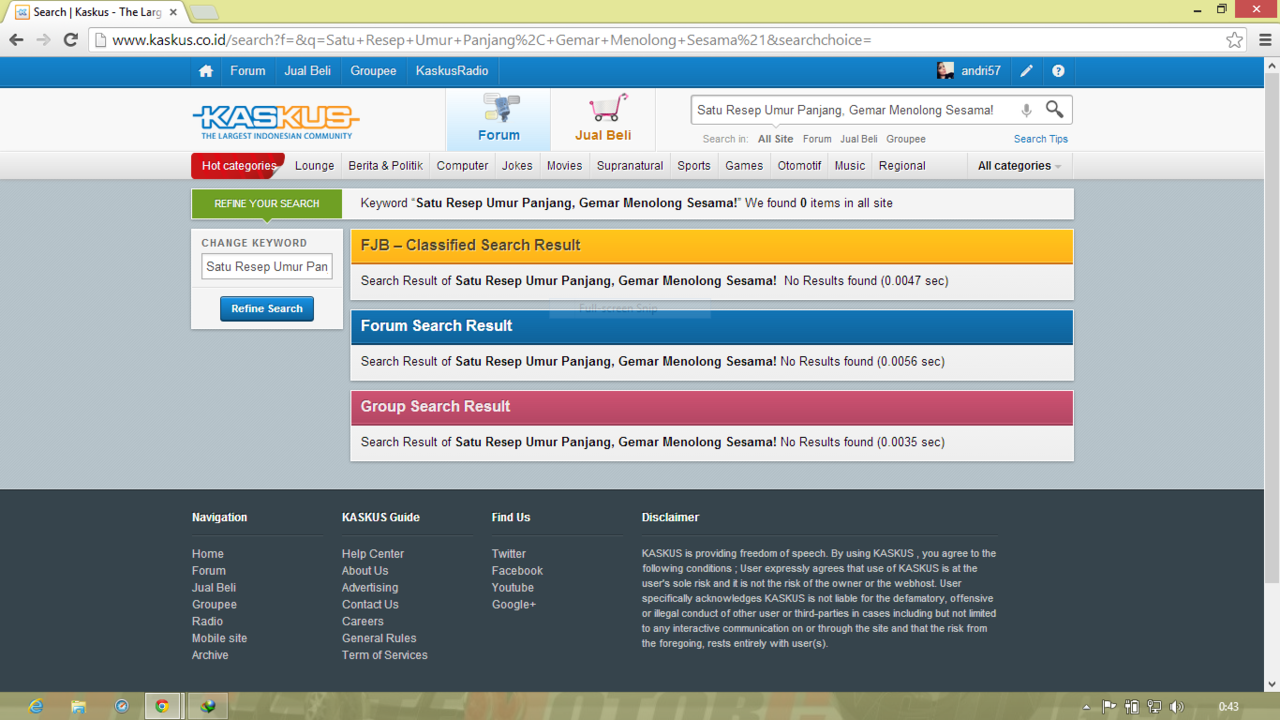Open Term of Services footer link
This screenshot has width=1280, height=720.
[x=385, y=655]
